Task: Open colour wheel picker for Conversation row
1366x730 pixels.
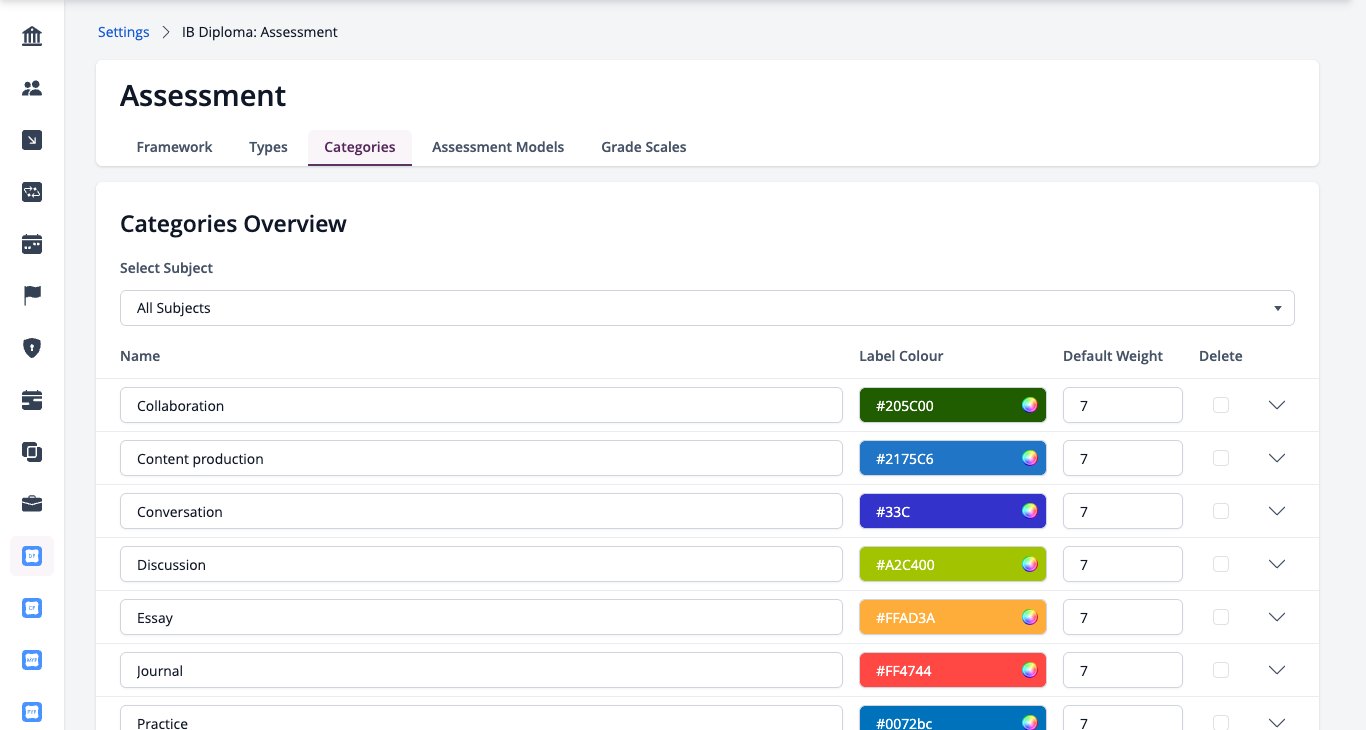Action: click(1030, 511)
